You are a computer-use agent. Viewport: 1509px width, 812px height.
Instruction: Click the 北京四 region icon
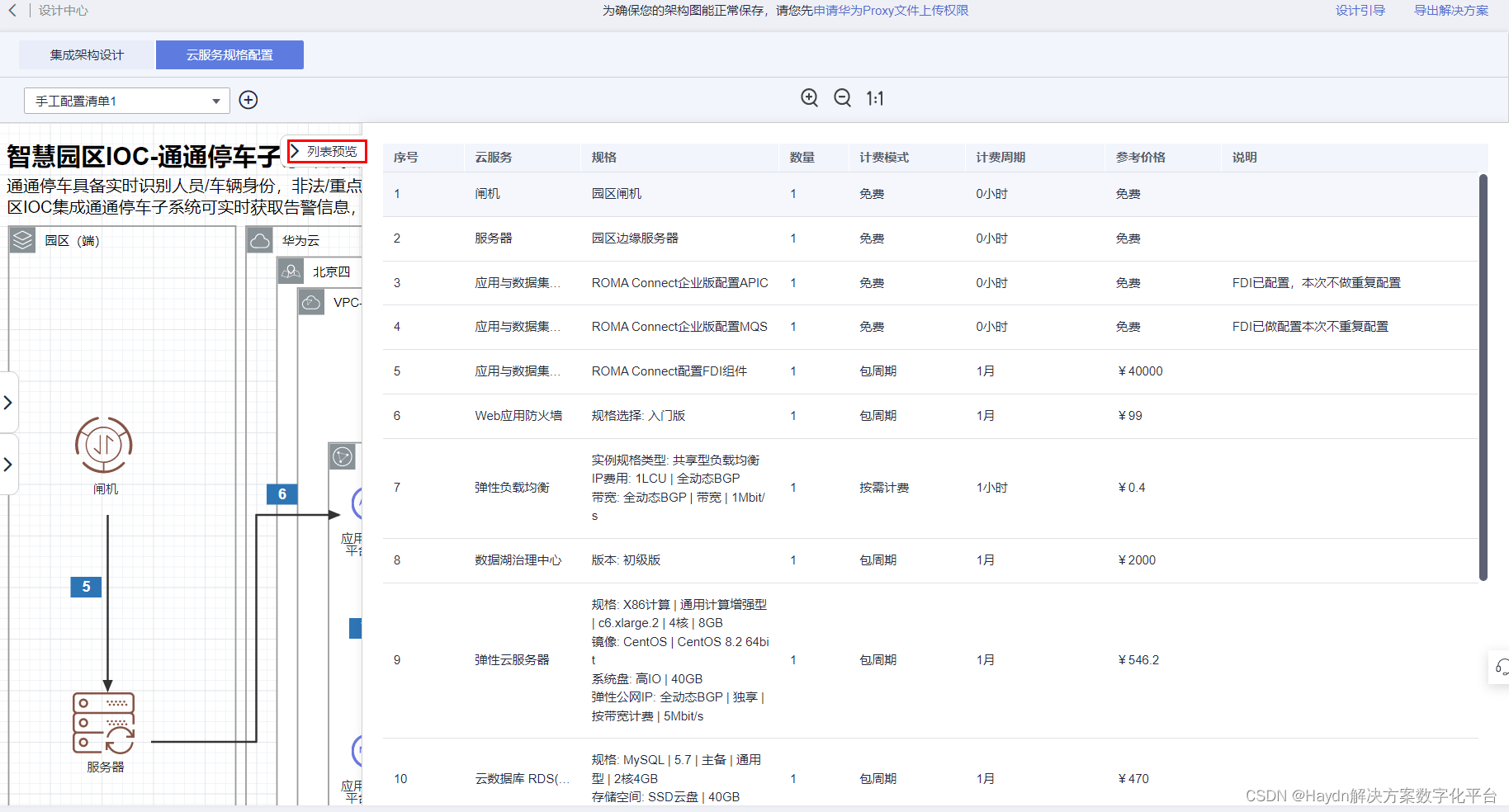pos(291,271)
